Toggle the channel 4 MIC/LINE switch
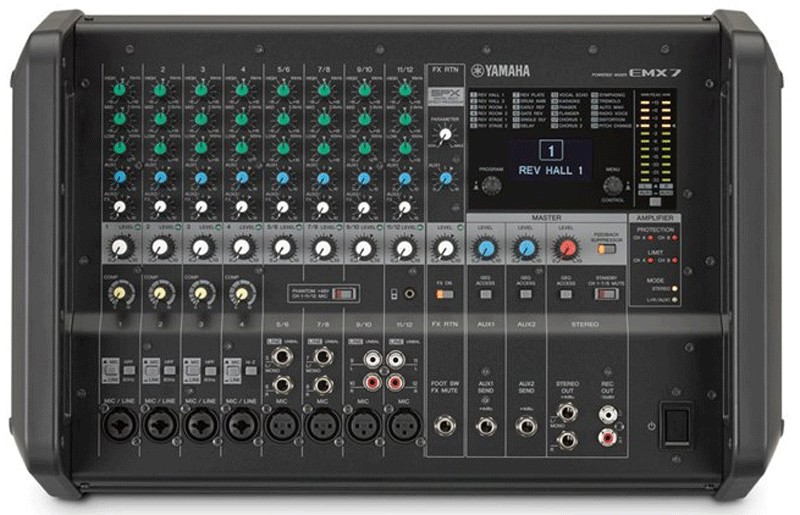The image size is (800, 515). 233,371
